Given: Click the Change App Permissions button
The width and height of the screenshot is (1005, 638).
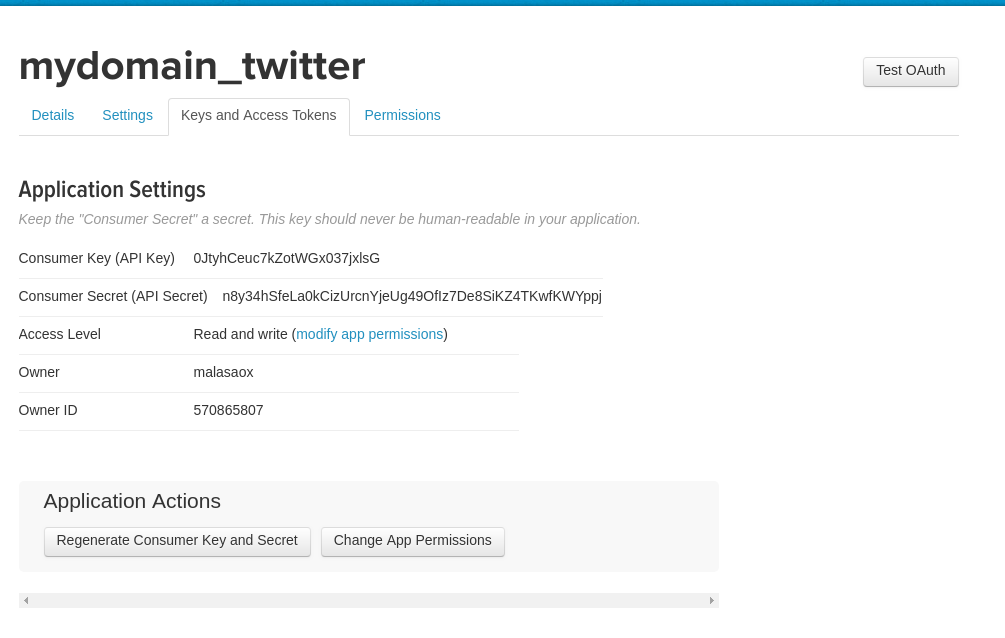Looking at the screenshot, I should coord(413,541).
